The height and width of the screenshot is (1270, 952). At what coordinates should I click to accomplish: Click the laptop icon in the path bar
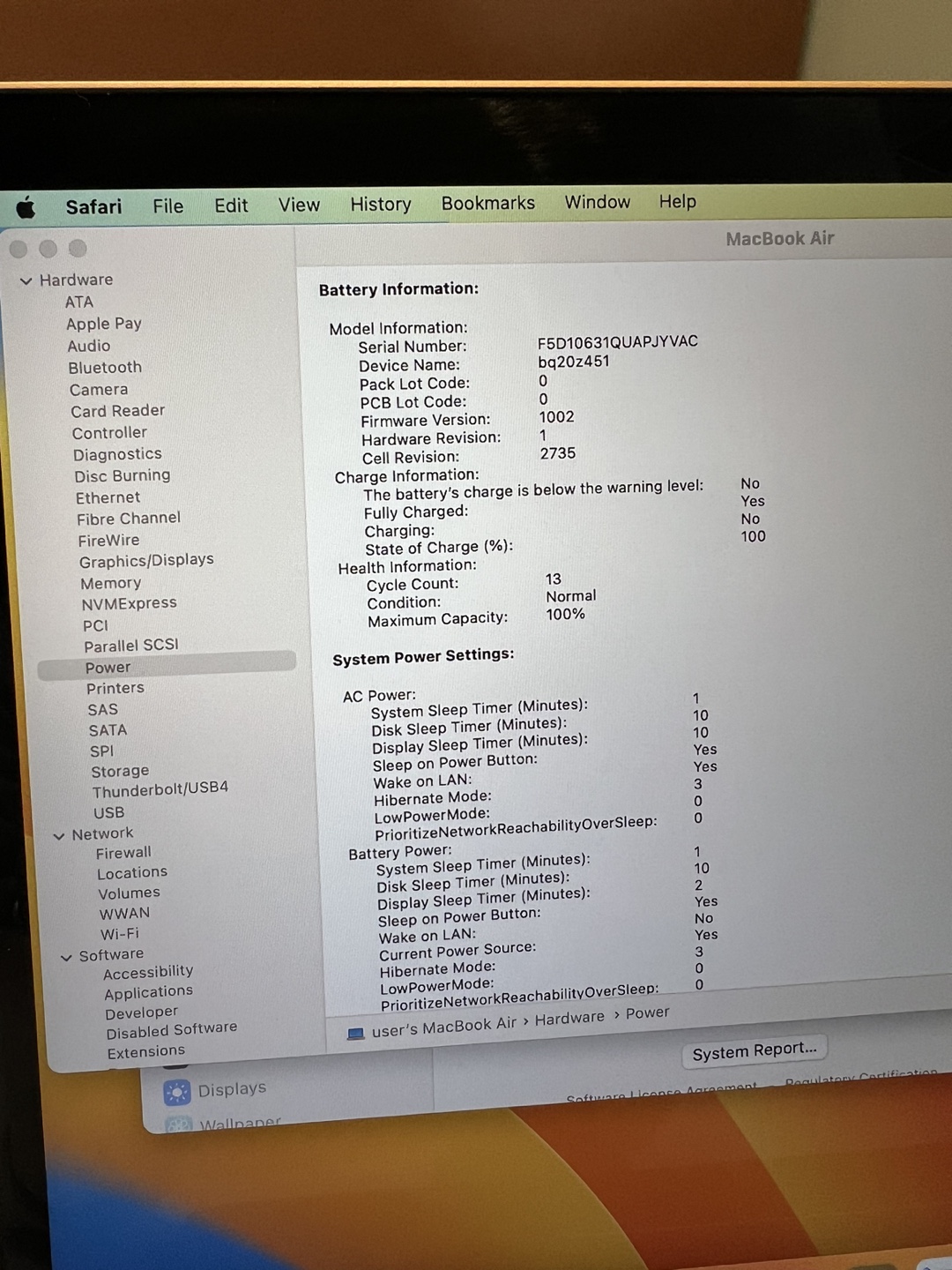click(355, 1034)
